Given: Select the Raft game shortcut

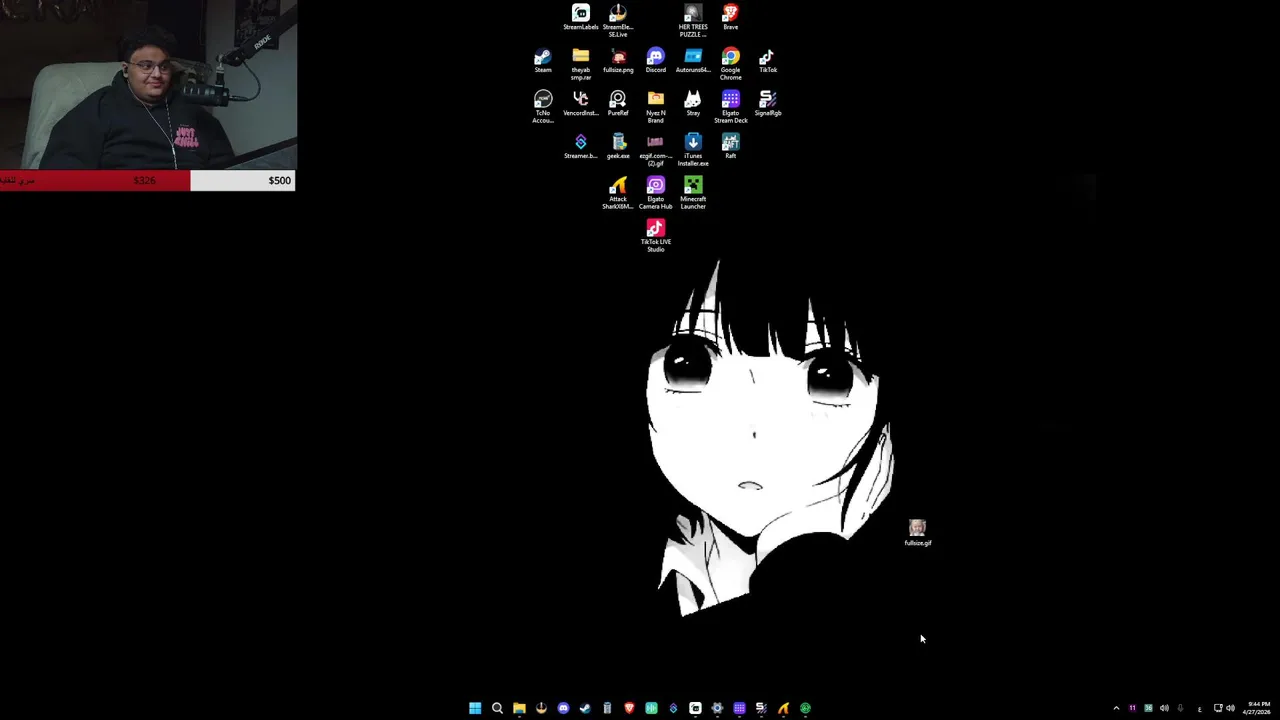Looking at the screenshot, I should pyautogui.click(x=730, y=146).
